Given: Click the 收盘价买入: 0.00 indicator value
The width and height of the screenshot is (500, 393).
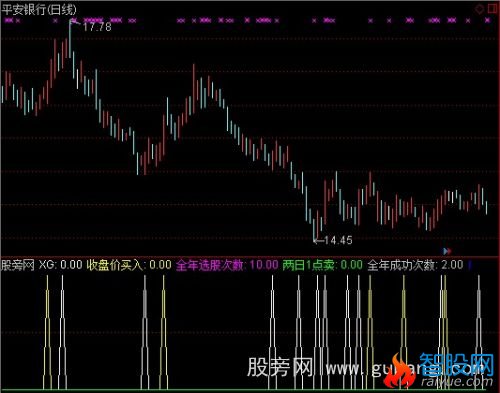Looking at the screenshot, I should 129,265.
